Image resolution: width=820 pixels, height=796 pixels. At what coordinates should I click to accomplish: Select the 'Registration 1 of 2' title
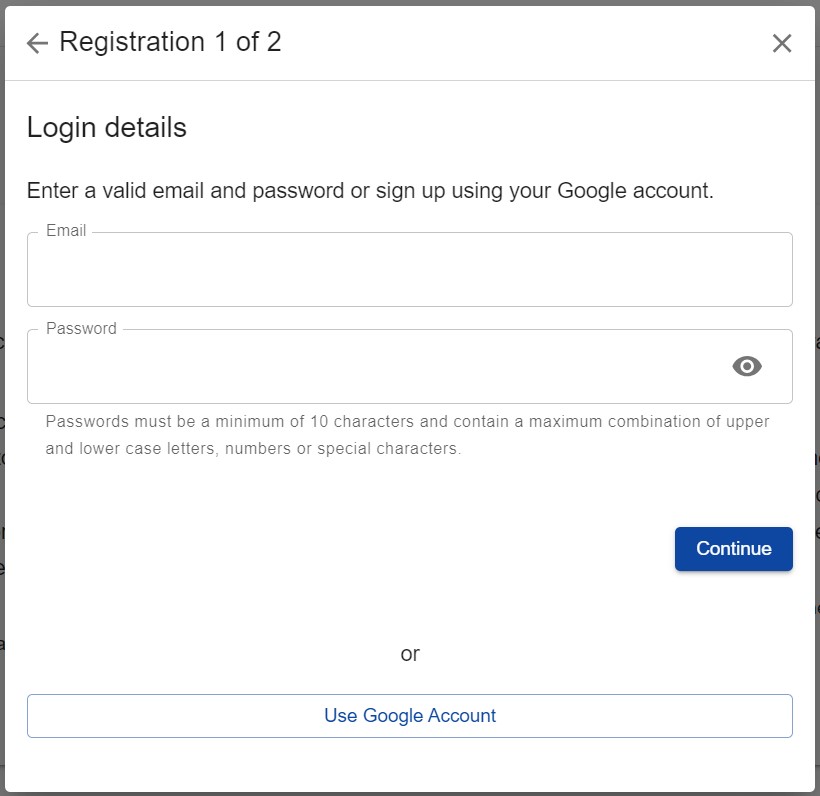[x=170, y=42]
